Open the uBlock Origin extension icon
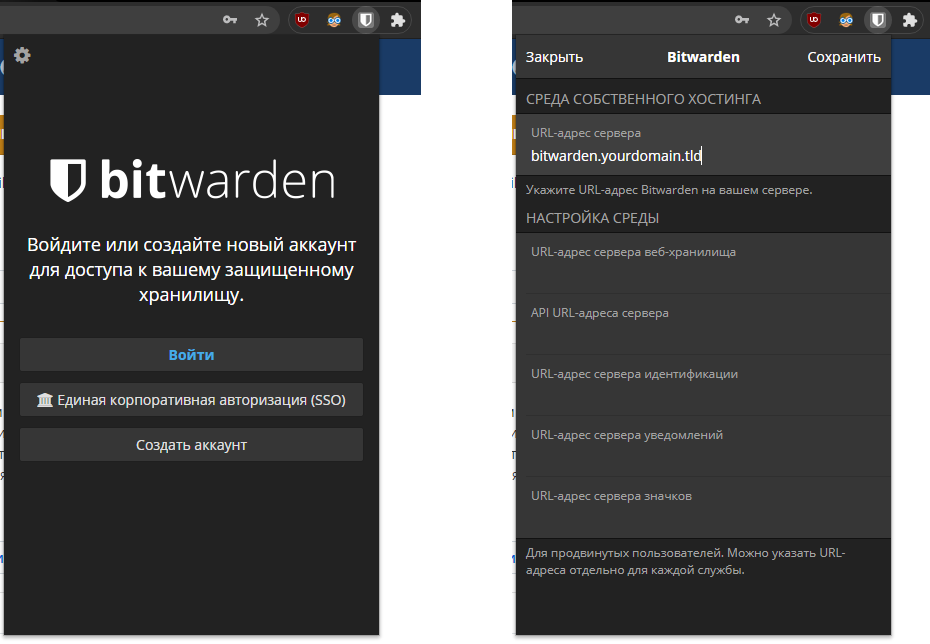This screenshot has width=930, height=644. coord(301,19)
